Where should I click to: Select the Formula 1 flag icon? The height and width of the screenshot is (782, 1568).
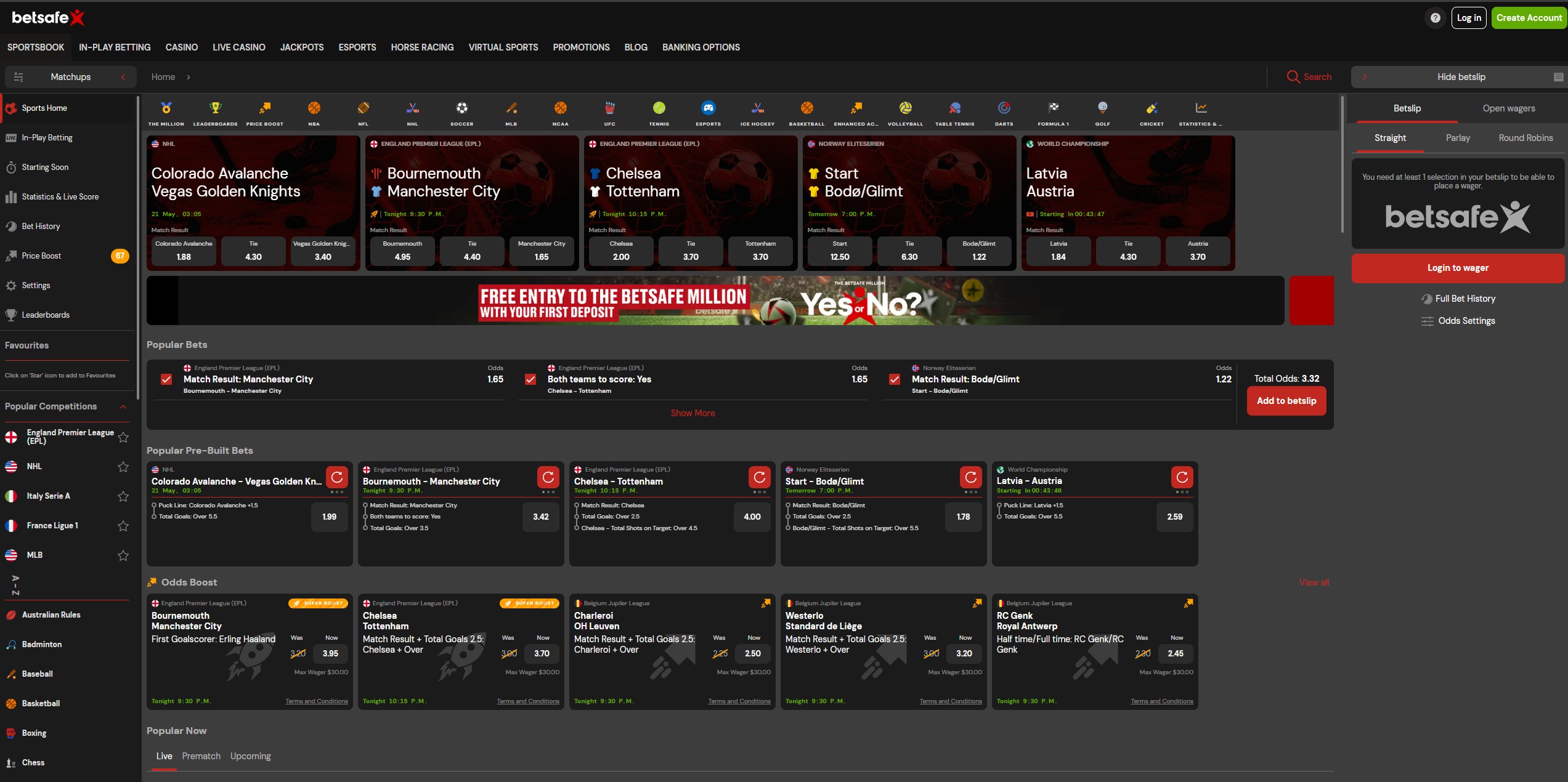point(1054,108)
